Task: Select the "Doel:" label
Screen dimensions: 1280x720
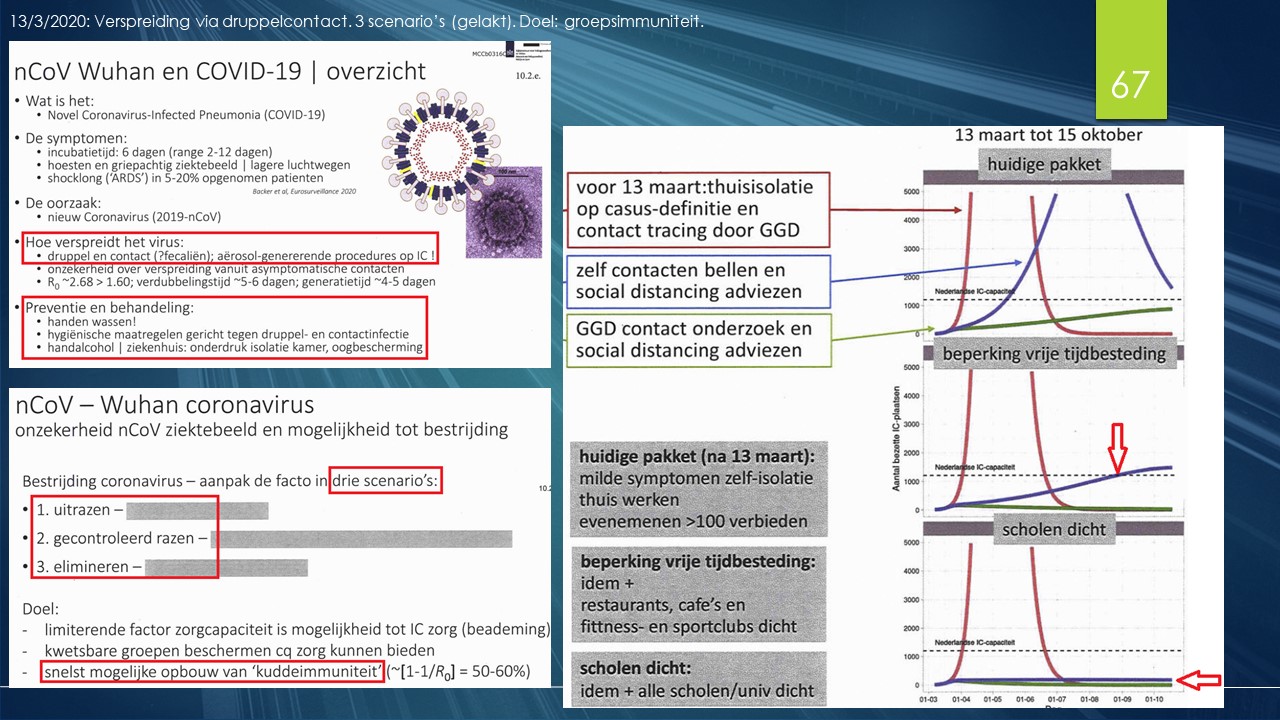Action: pyautogui.click(x=43, y=608)
